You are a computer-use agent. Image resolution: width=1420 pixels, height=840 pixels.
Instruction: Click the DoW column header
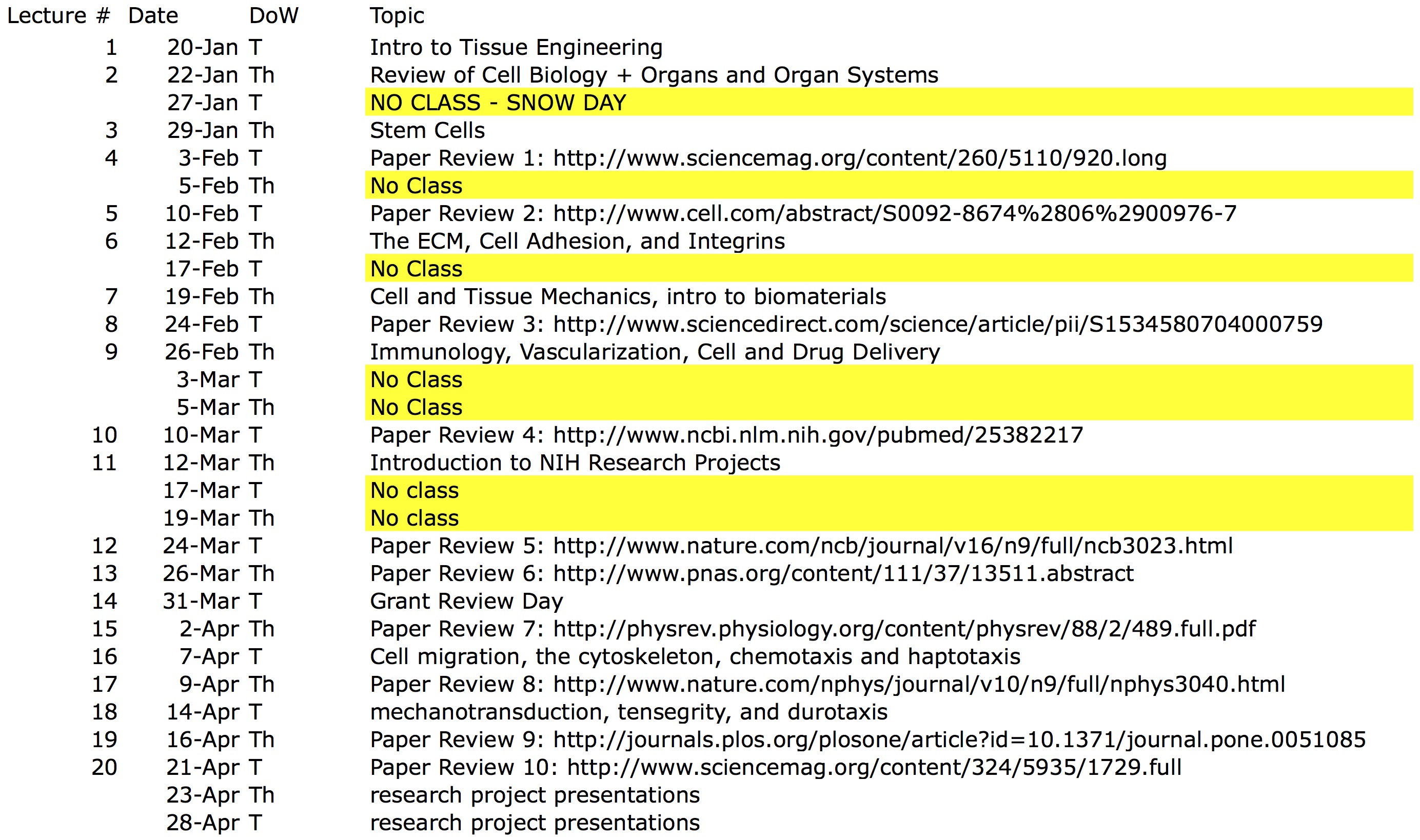pos(273,16)
